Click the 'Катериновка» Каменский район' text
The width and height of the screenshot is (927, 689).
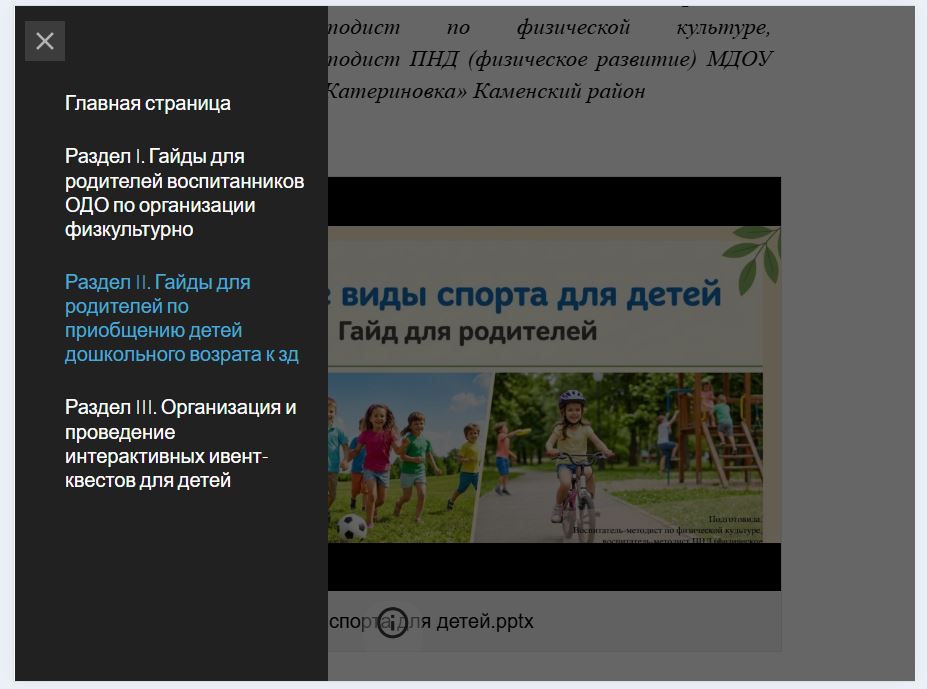[486, 92]
